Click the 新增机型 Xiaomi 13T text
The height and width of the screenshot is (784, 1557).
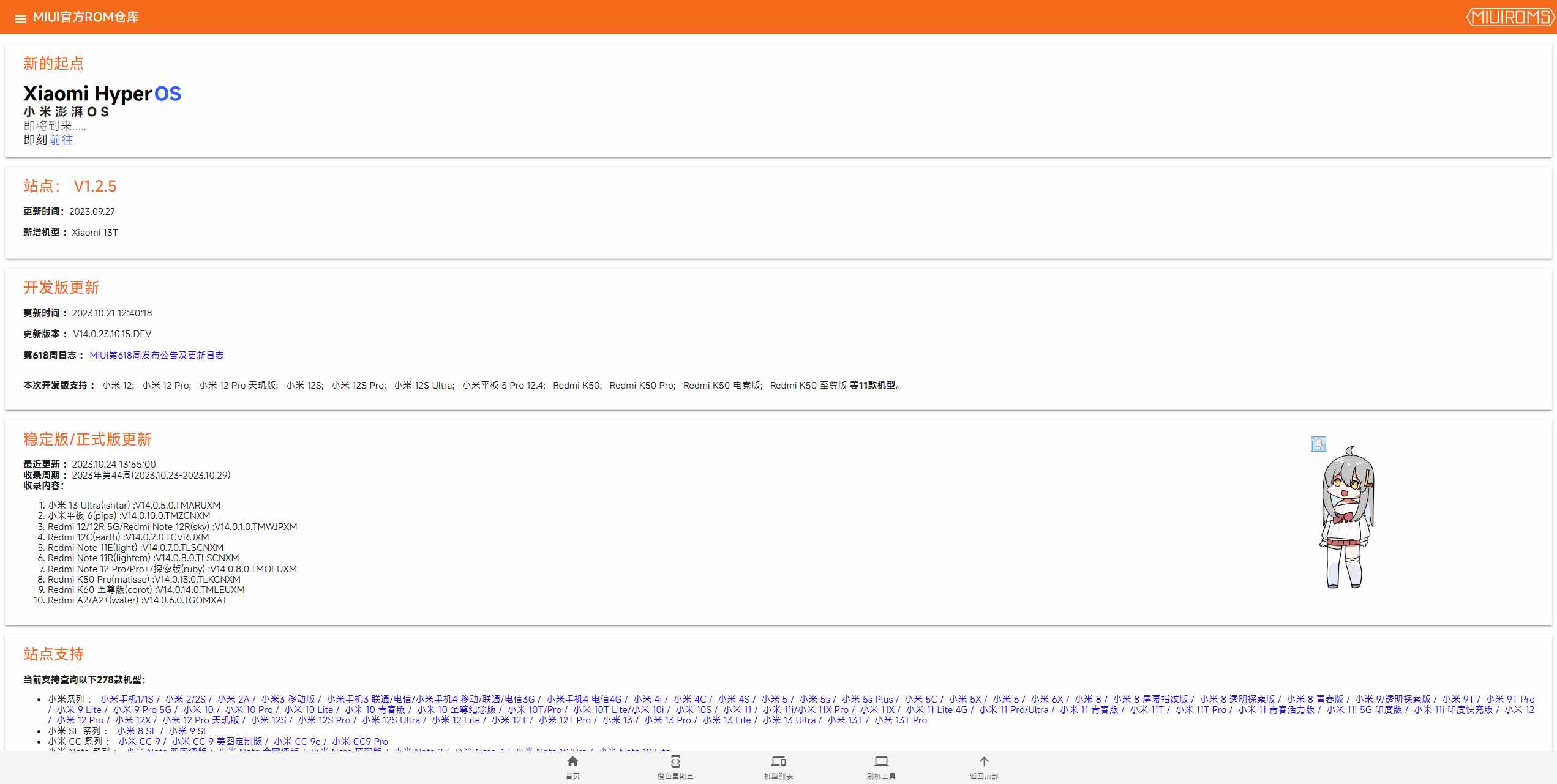click(70, 233)
